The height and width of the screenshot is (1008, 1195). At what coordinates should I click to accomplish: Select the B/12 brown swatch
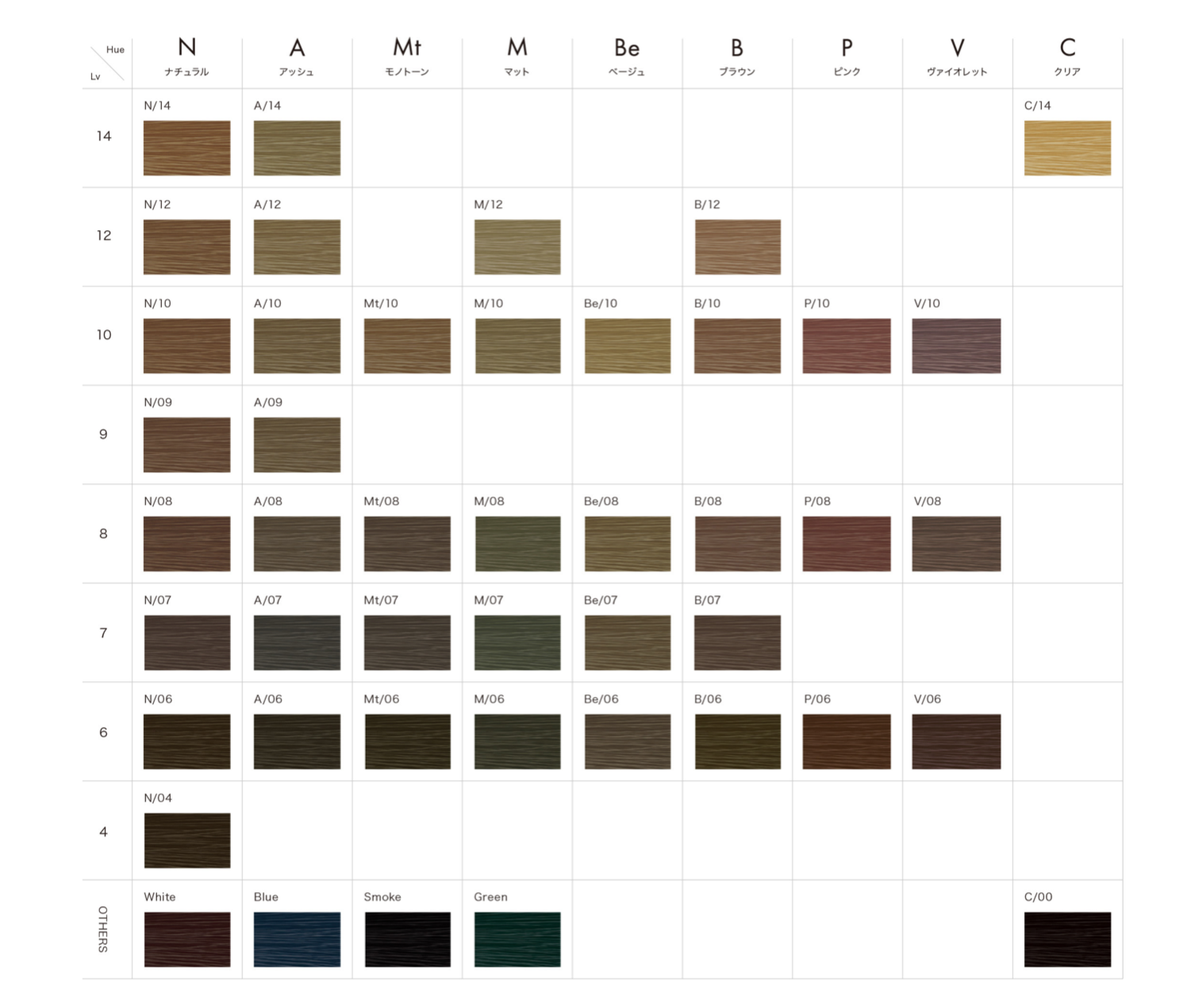pyautogui.click(x=737, y=247)
